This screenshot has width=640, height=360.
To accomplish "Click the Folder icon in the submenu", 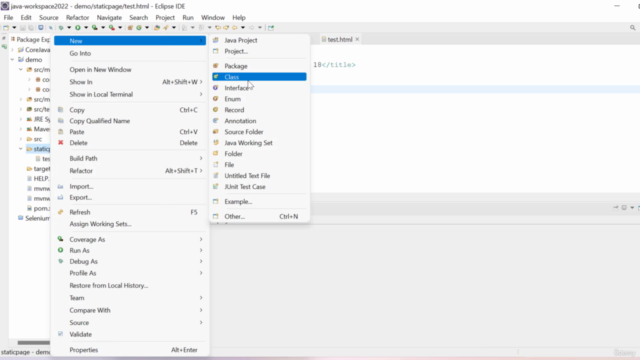I will pyautogui.click(x=216, y=153).
